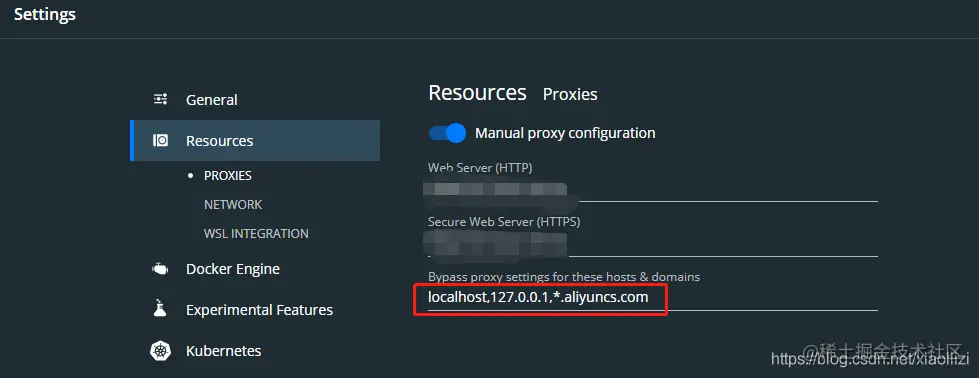The width and height of the screenshot is (979, 378).
Task: Click the Proxies subtitle text
Action: click(570, 94)
